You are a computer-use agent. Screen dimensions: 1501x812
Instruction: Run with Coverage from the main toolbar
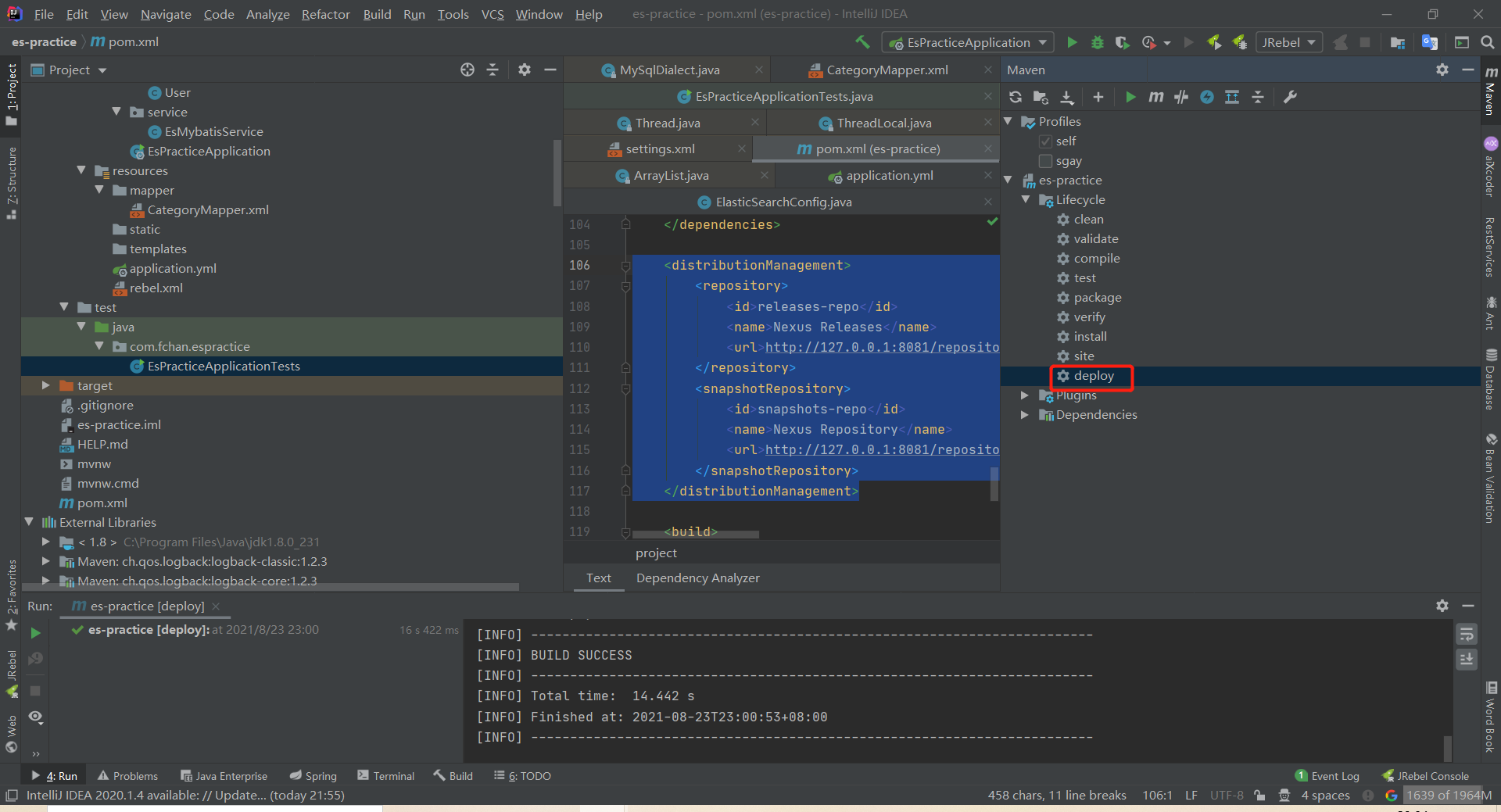1122,42
